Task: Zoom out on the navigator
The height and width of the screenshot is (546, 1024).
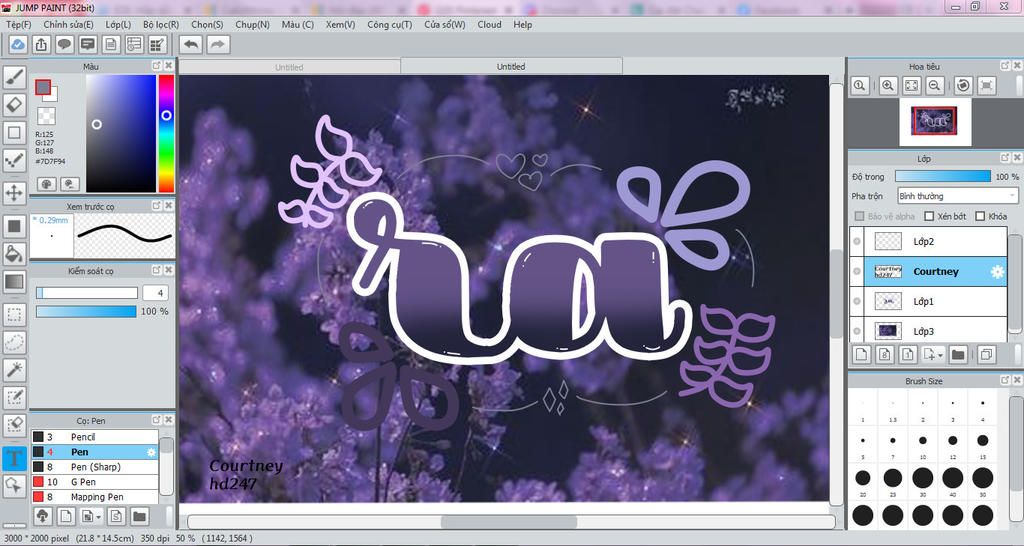Action: [x=935, y=85]
